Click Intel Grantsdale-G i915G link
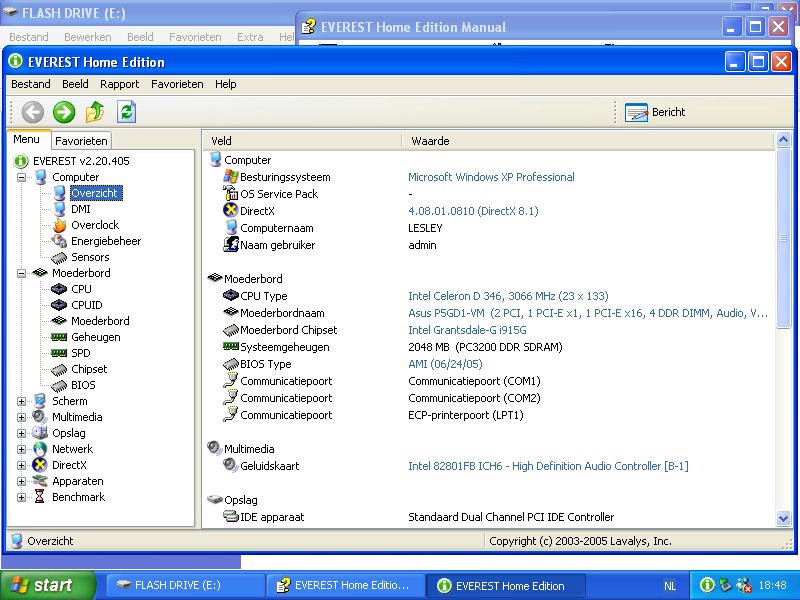The width and height of the screenshot is (800, 600). [x=467, y=330]
